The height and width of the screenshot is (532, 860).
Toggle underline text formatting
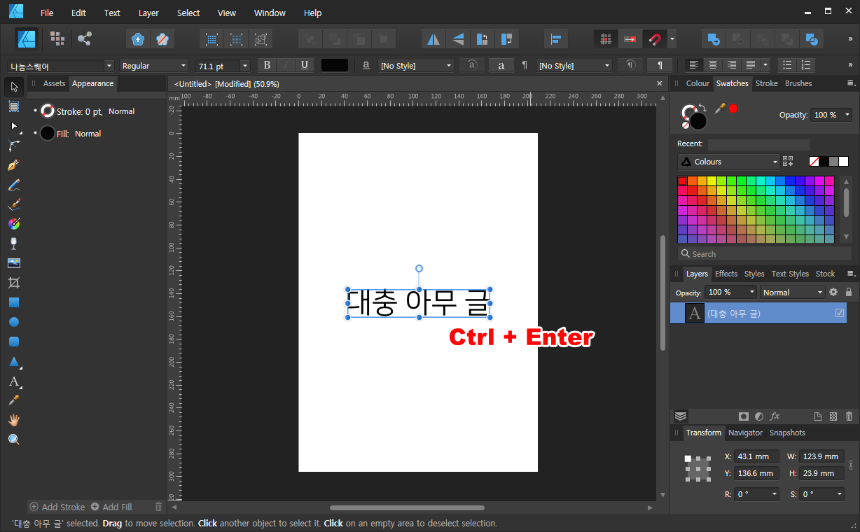click(304, 65)
